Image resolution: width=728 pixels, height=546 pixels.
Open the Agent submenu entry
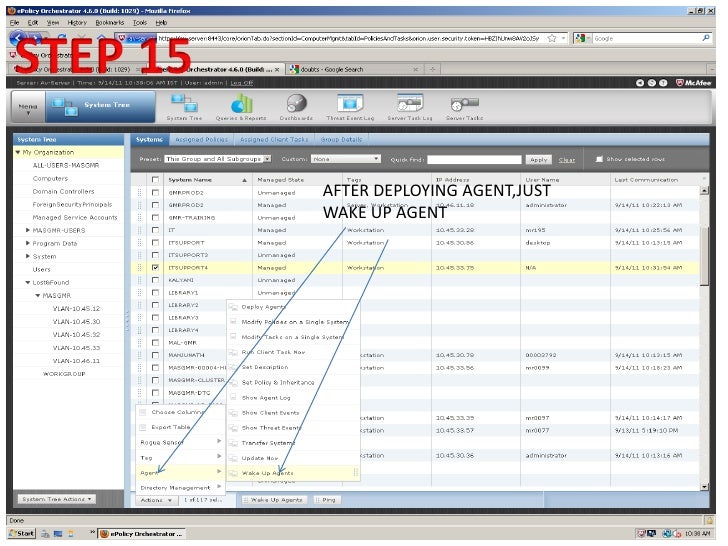pyautogui.click(x=181, y=473)
